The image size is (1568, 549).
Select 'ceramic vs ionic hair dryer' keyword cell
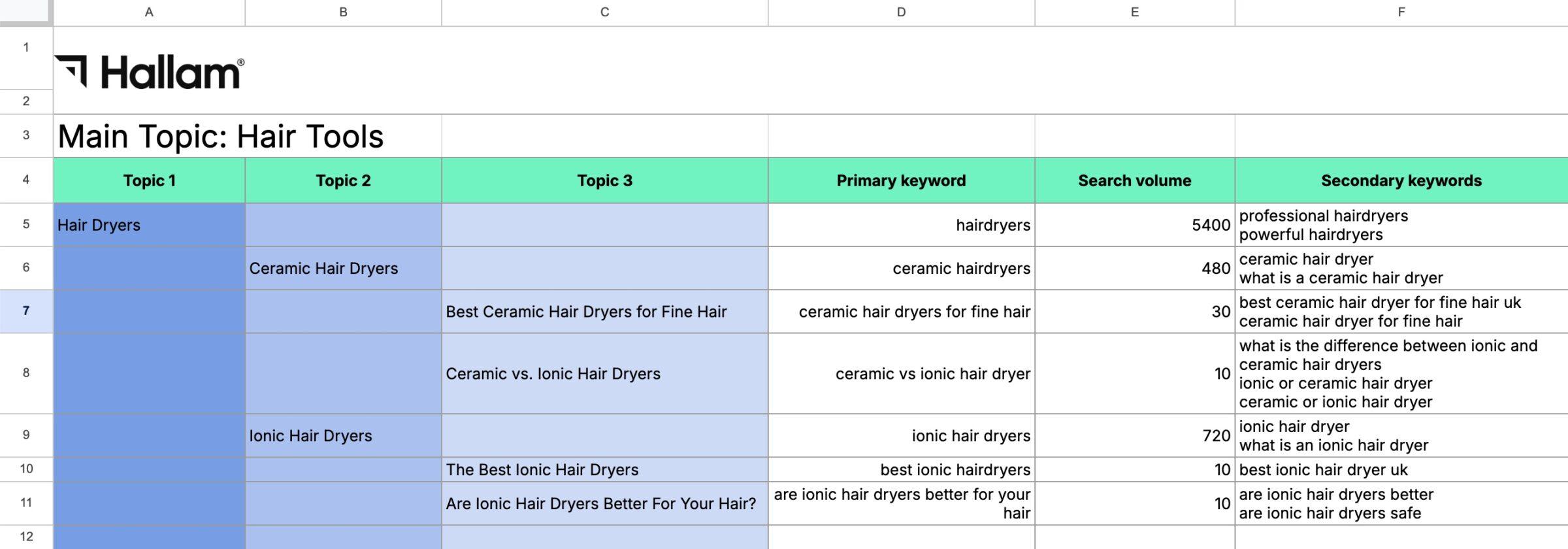tap(901, 373)
